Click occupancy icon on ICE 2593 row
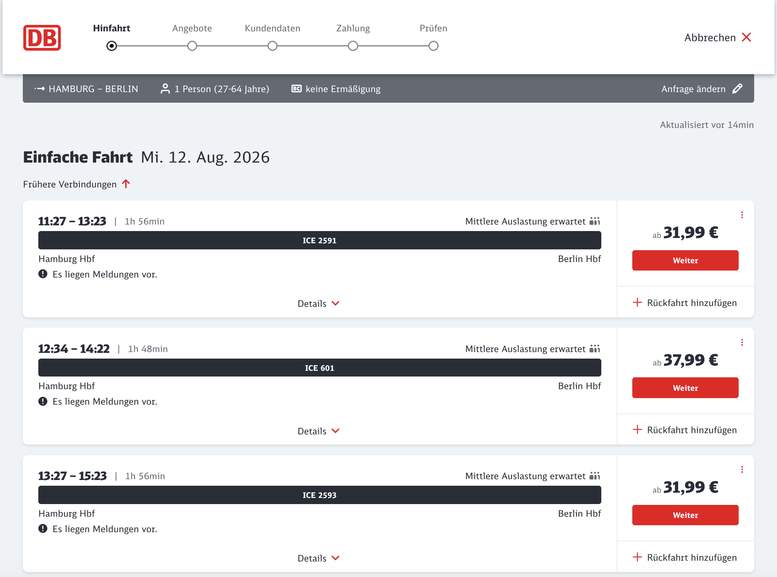 click(x=595, y=476)
